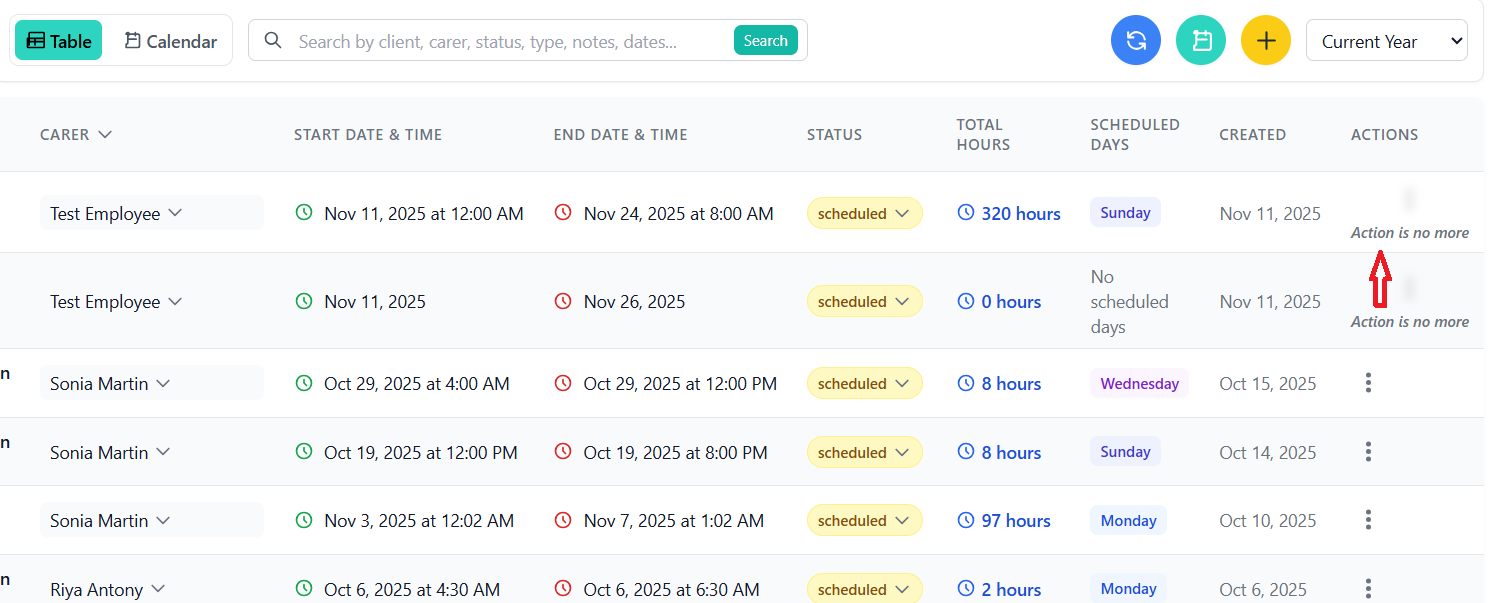Switch to the Calendar view tab
The image size is (1507, 603).
170,41
